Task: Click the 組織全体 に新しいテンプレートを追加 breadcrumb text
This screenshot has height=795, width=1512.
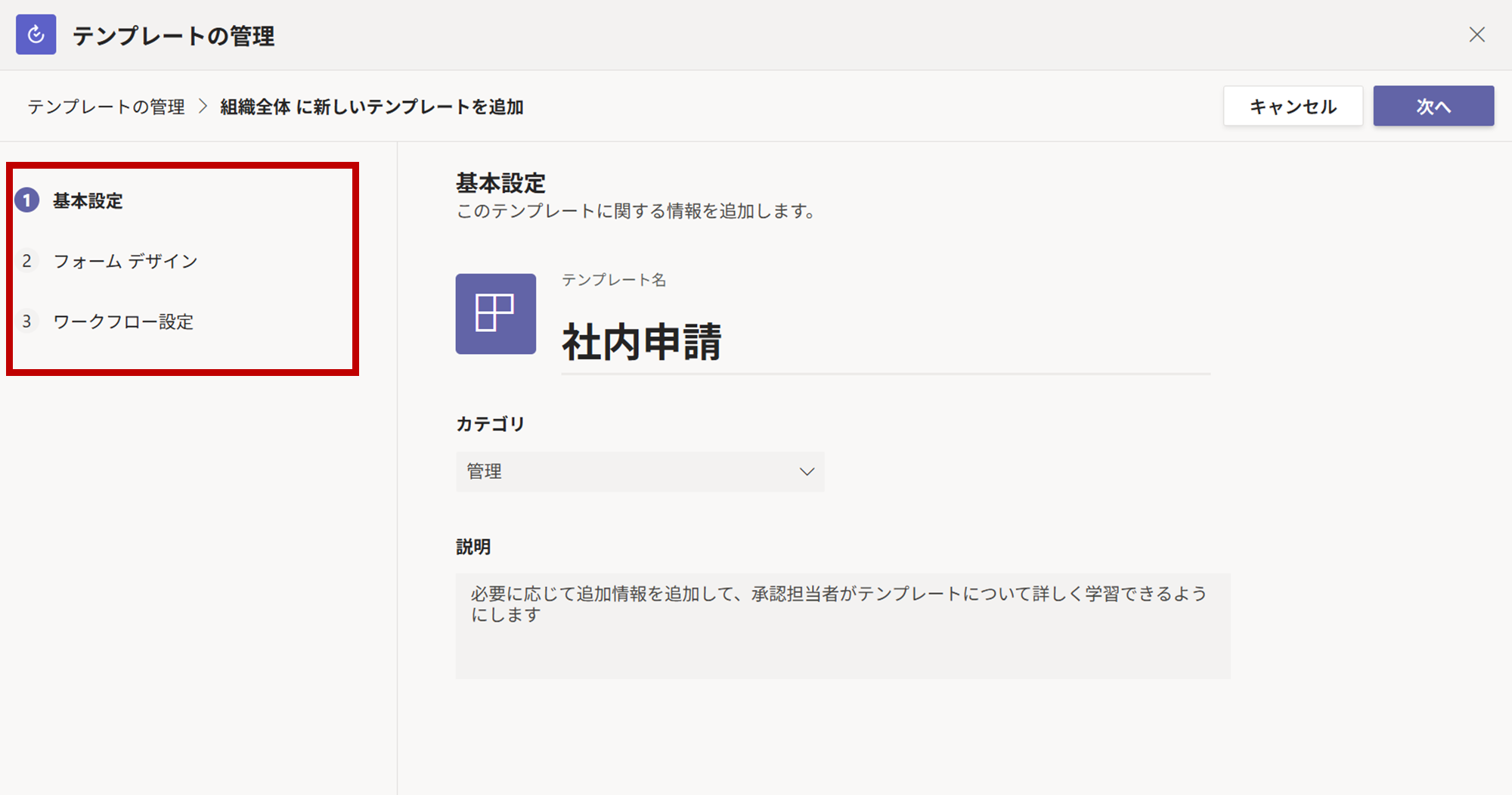Action: point(372,107)
